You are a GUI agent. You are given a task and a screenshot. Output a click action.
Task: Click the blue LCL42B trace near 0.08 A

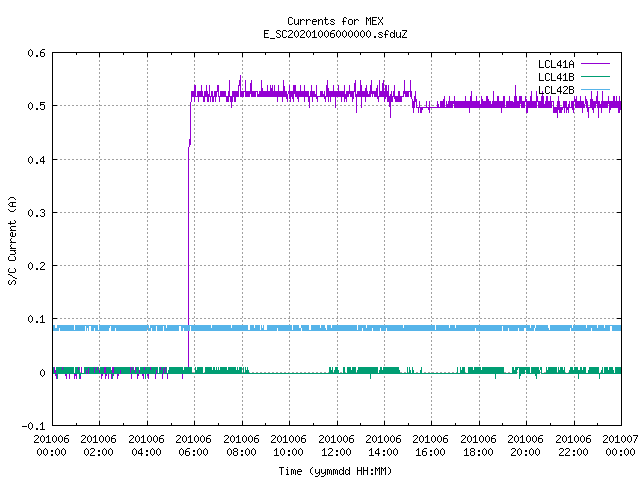(x=337, y=328)
